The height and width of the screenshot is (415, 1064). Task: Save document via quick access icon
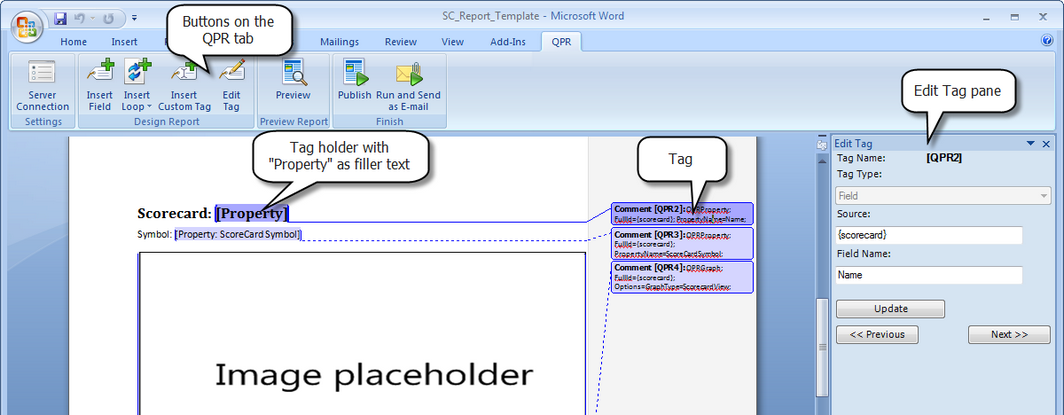[x=60, y=18]
